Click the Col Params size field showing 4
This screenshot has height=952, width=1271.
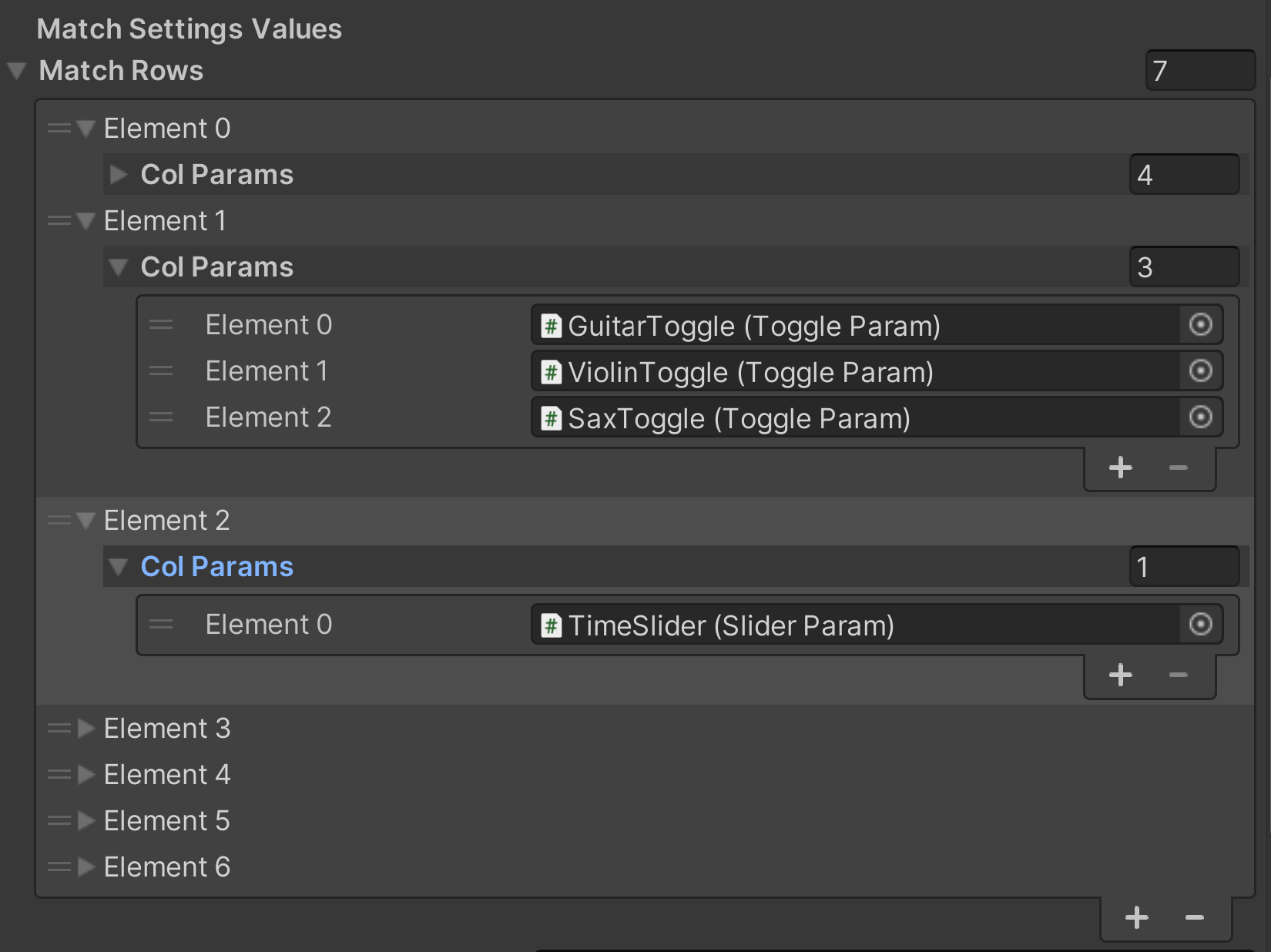coord(1183,175)
